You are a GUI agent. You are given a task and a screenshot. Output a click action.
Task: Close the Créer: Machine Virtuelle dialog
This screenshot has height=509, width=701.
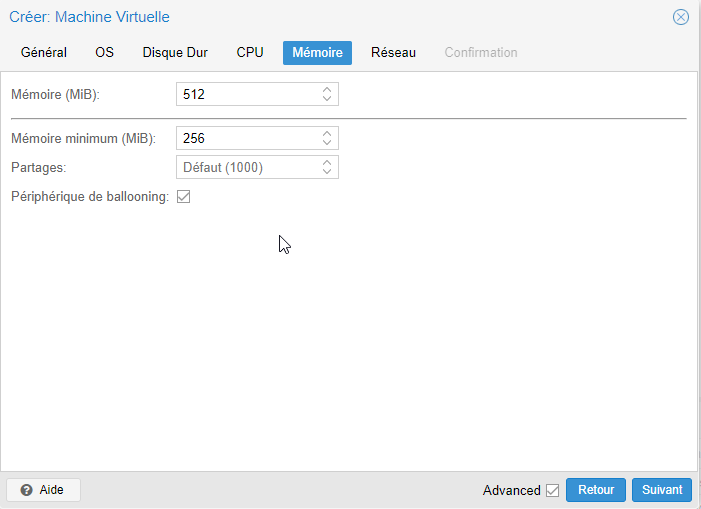click(680, 17)
